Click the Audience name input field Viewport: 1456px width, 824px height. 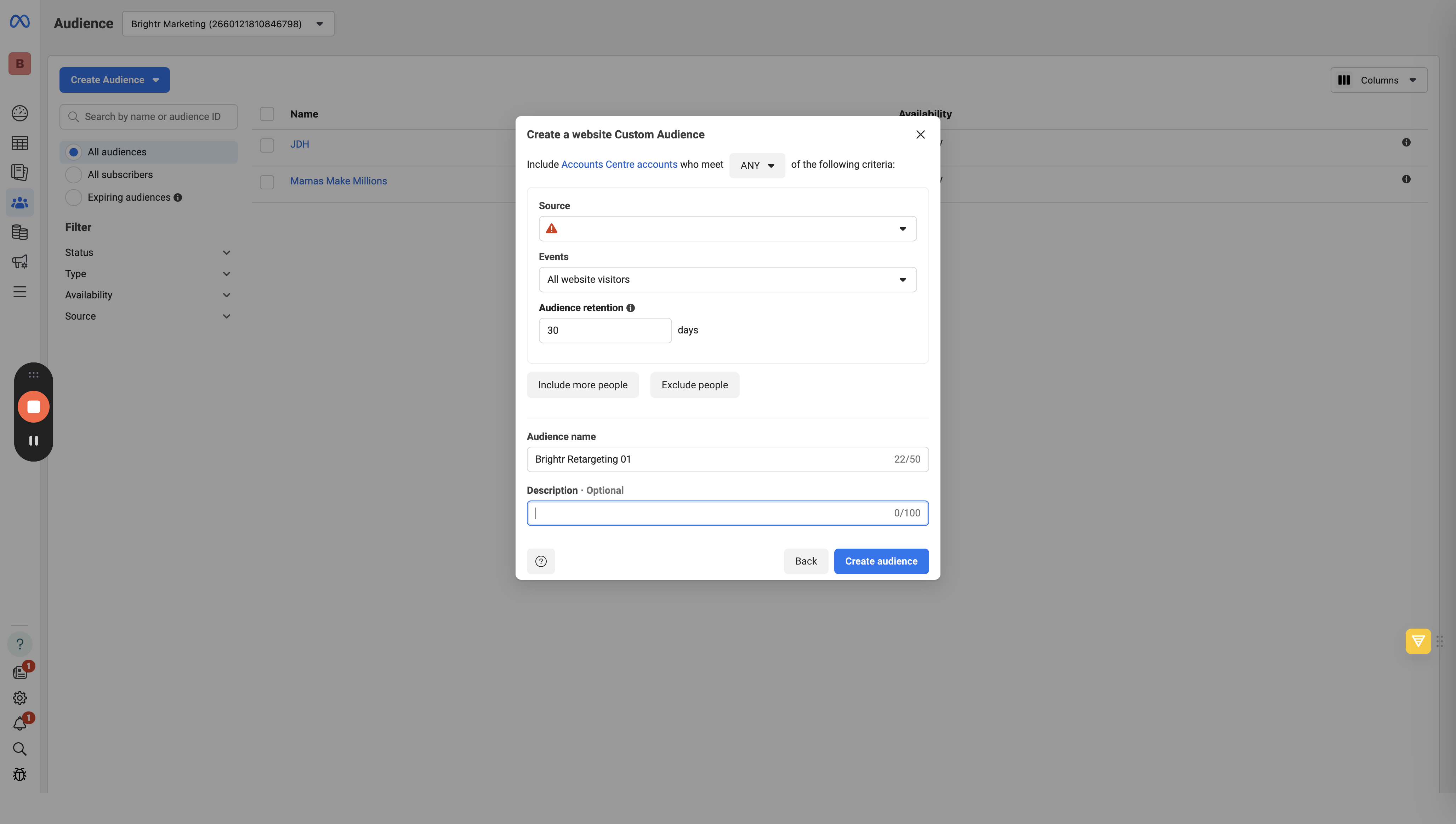point(727,459)
